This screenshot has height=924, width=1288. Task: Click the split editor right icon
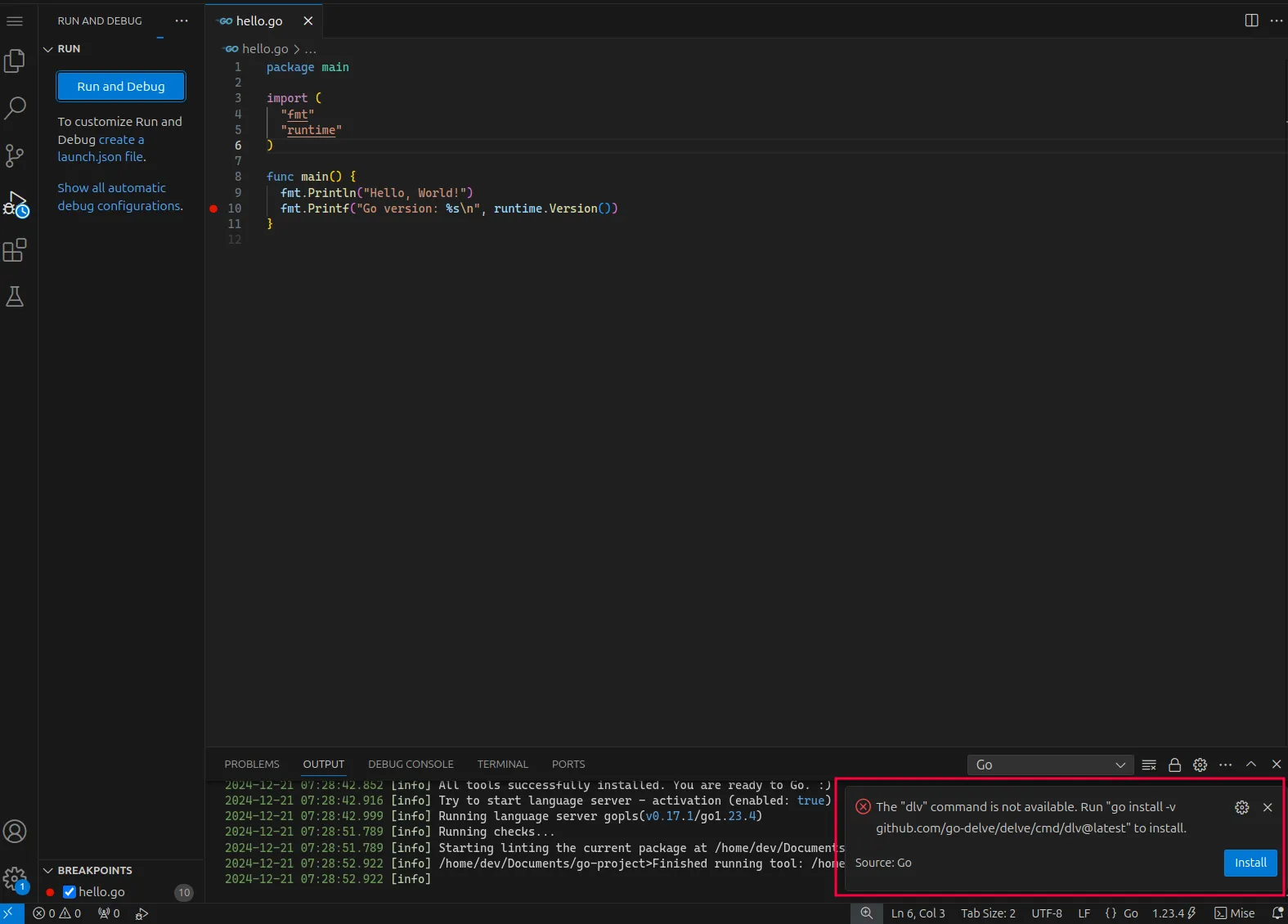point(1251,20)
